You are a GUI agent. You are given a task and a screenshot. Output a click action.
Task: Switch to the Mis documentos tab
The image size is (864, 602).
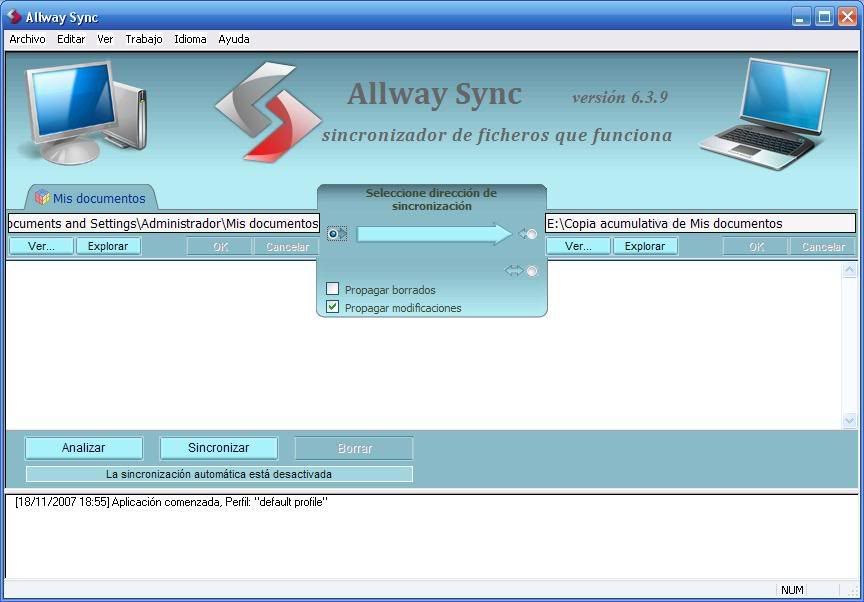tap(92, 198)
